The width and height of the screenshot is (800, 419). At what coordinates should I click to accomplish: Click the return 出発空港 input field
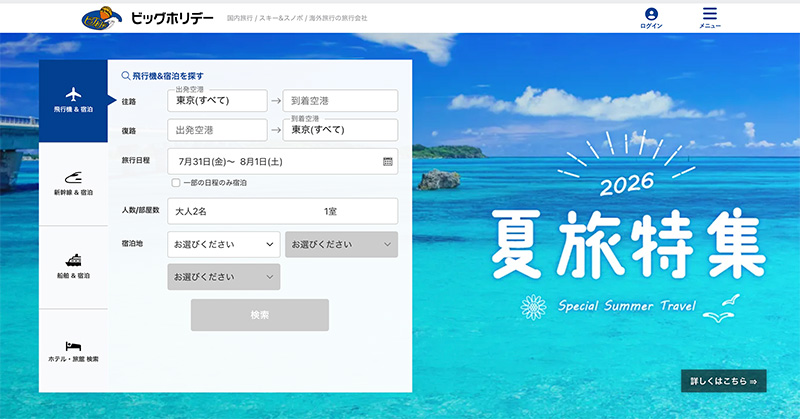coord(217,130)
